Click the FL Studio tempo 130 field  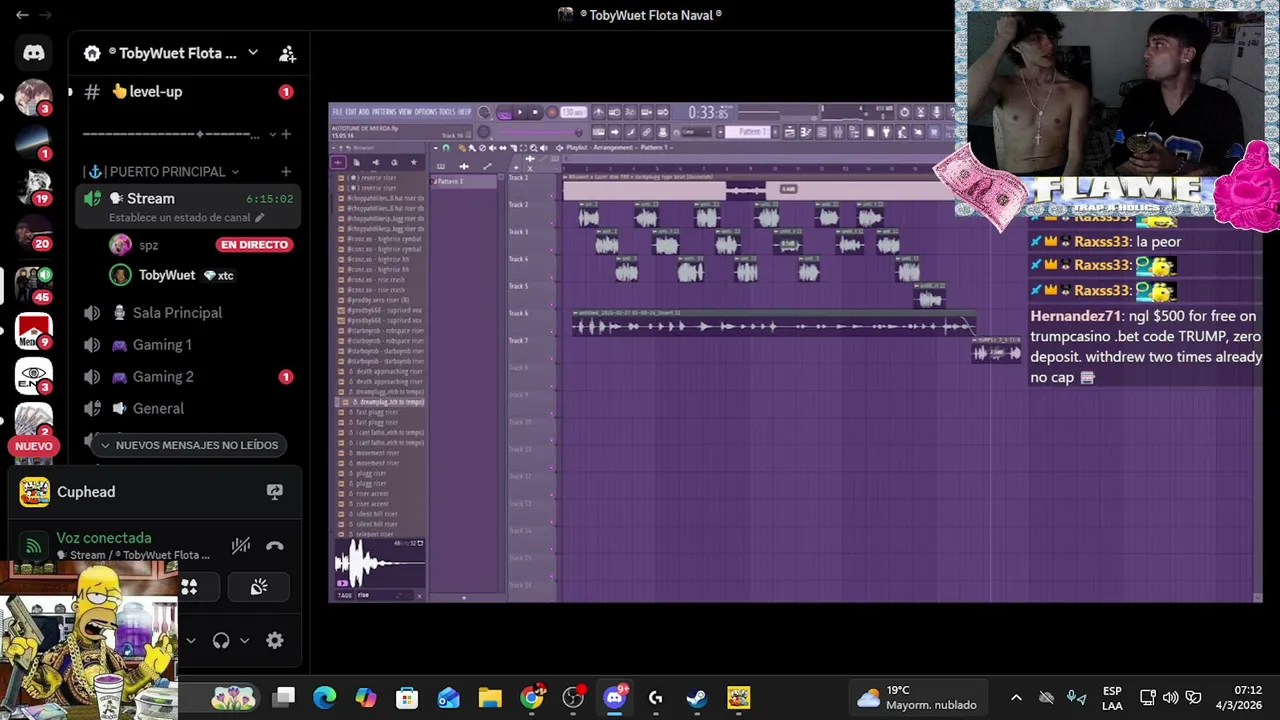pos(574,112)
